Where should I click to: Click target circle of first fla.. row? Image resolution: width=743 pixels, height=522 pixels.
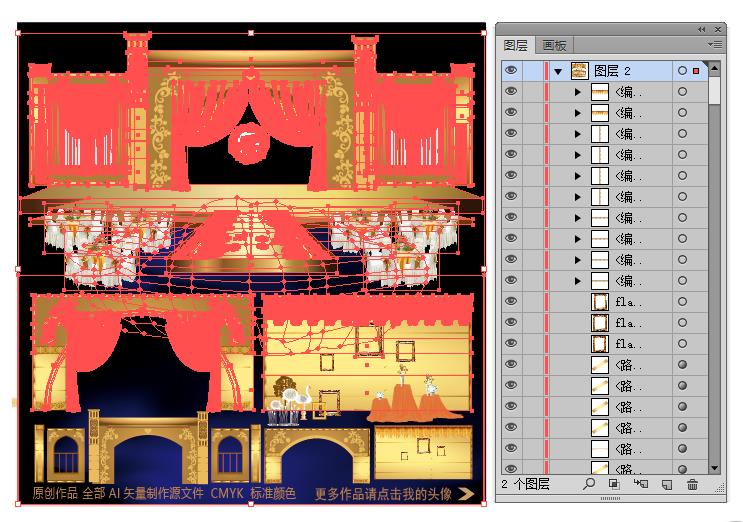click(682, 301)
